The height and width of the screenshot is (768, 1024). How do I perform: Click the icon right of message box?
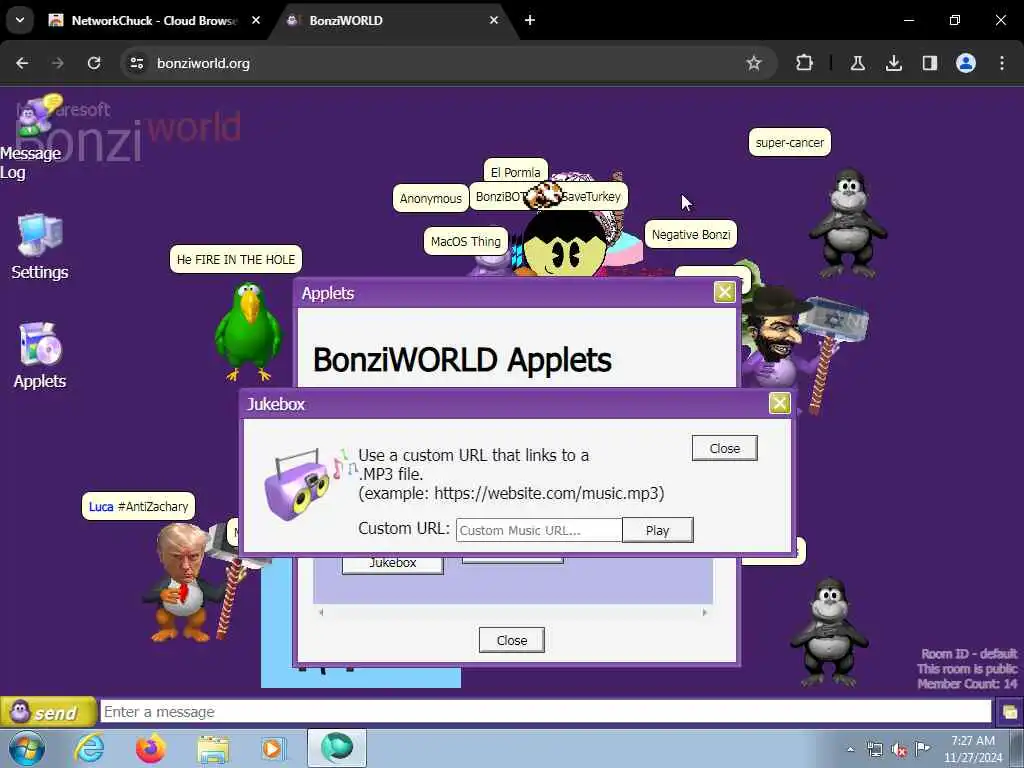click(1010, 711)
